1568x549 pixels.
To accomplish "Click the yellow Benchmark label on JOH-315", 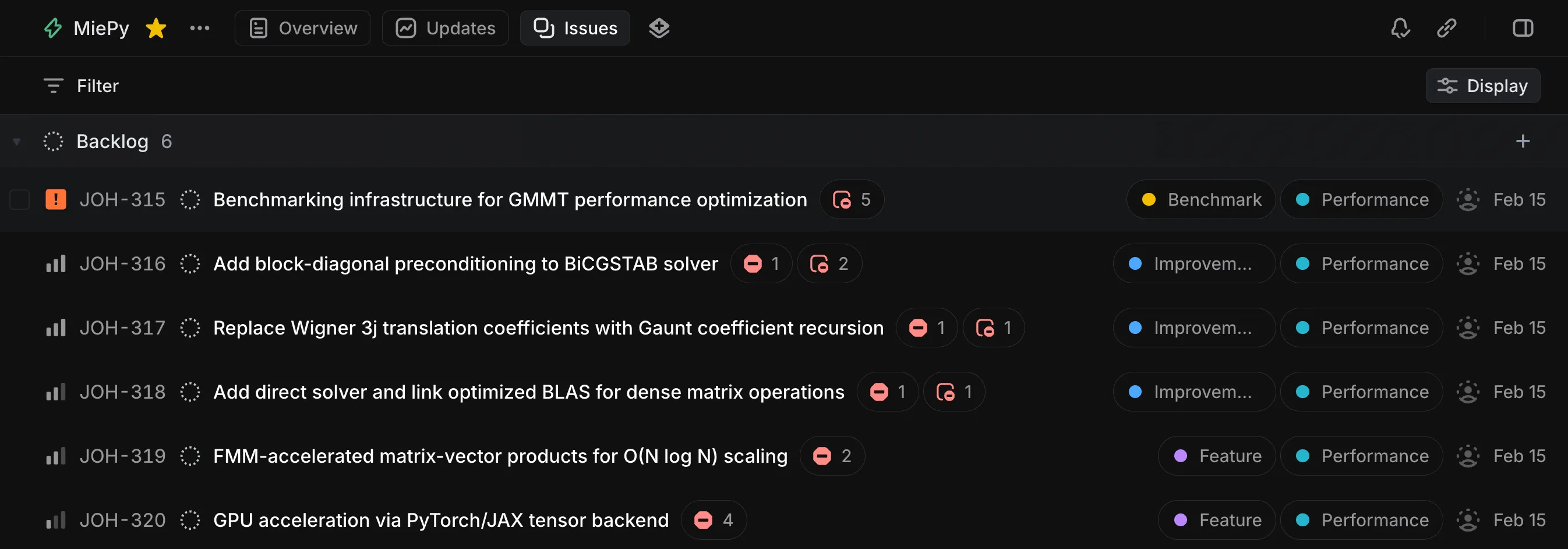I will pyautogui.click(x=1200, y=199).
